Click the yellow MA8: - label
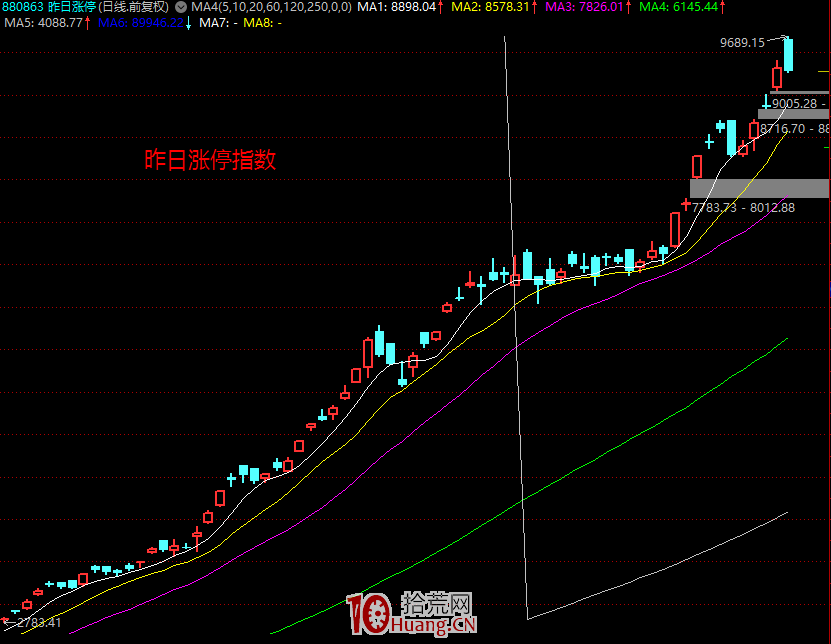The height and width of the screenshot is (644, 831). [262, 23]
